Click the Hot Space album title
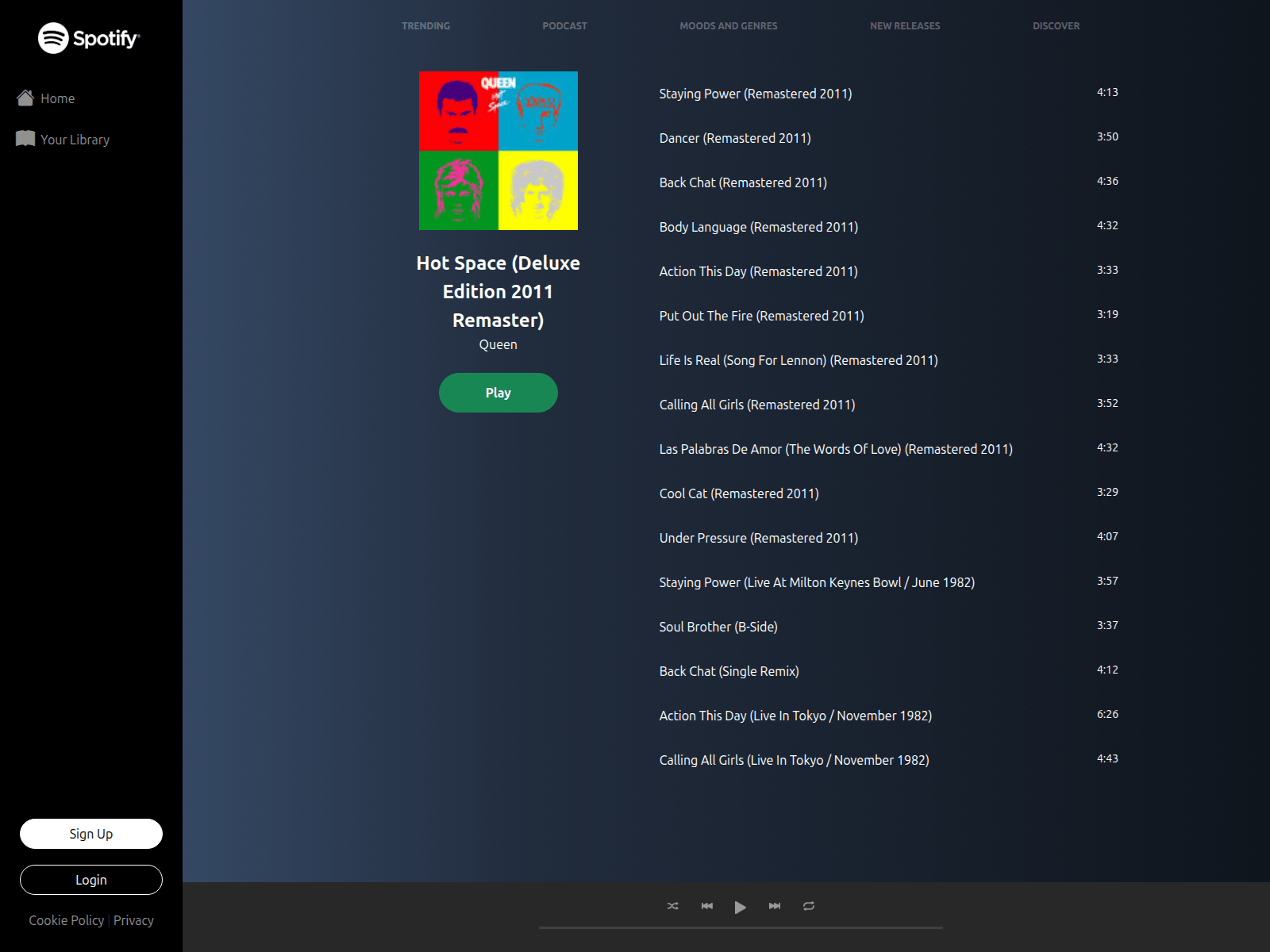The width and height of the screenshot is (1270, 952). tap(498, 291)
